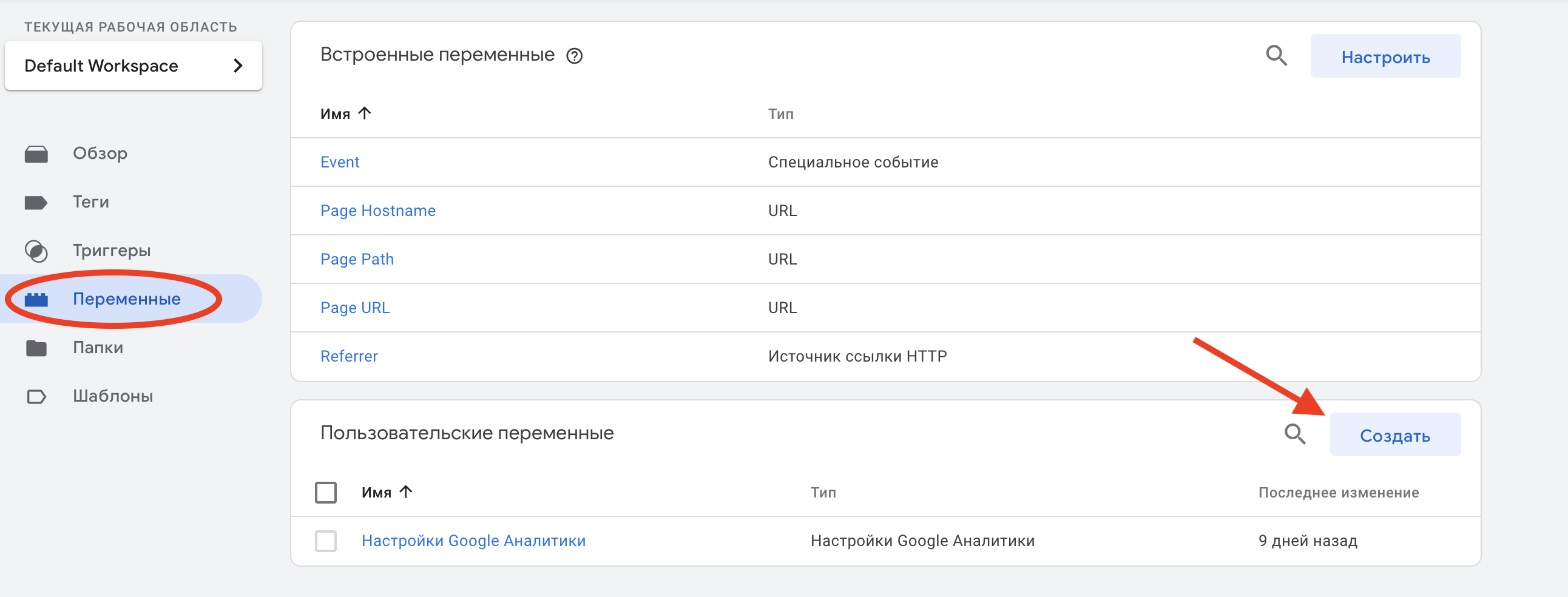Click URL type in Page Path row
1568x597 pixels.
(782, 259)
